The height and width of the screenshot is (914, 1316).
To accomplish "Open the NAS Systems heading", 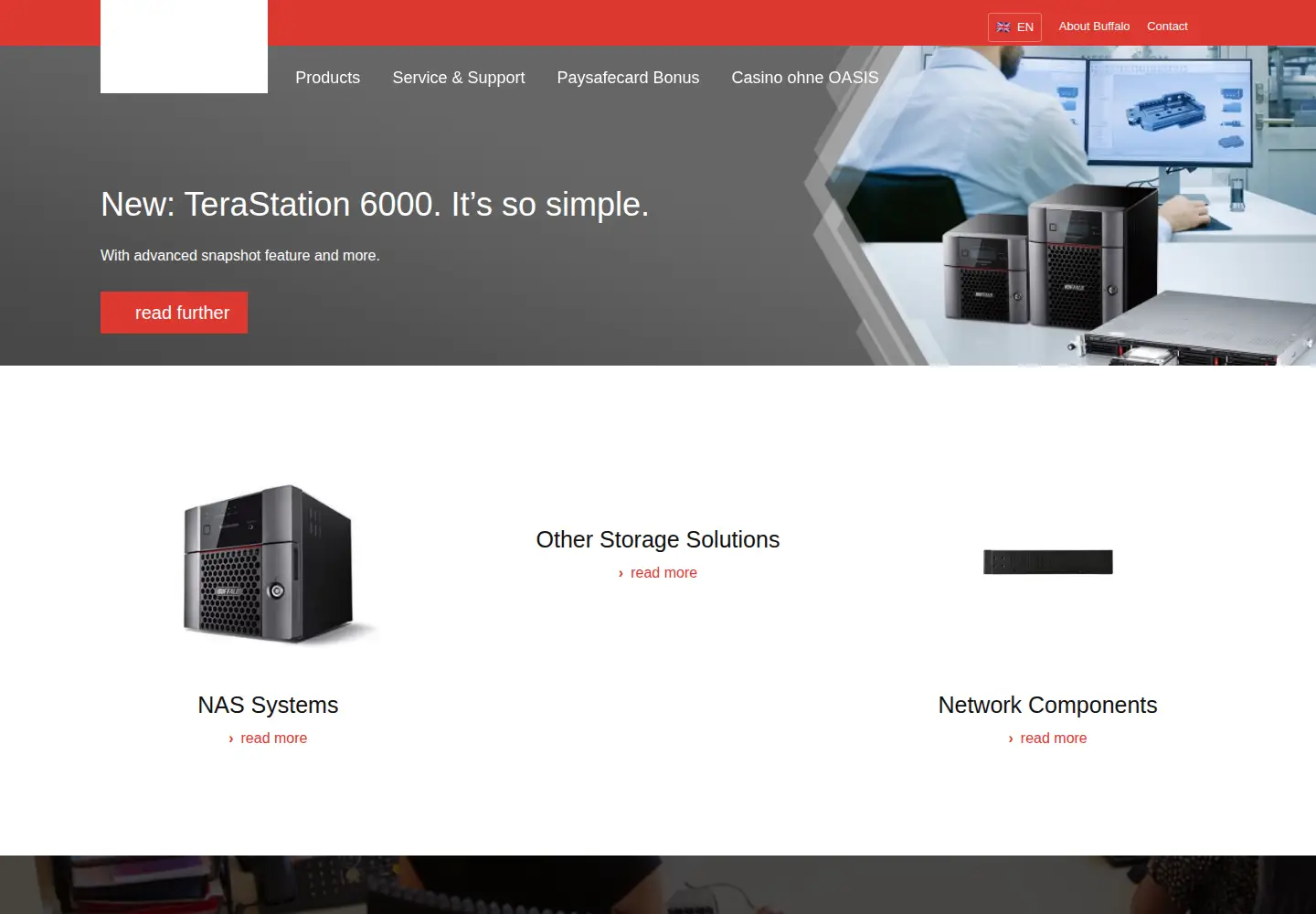I will pyautogui.click(x=268, y=706).
